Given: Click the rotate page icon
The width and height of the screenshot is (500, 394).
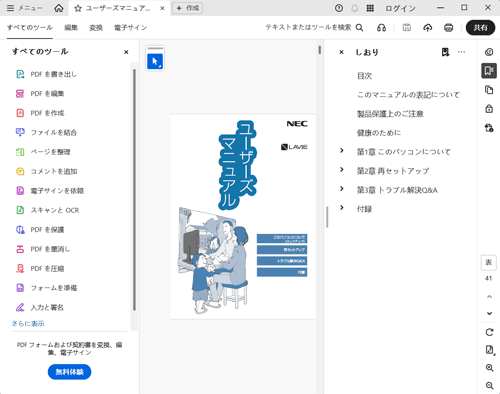Looking at the screenshot, I should point(489,332).
